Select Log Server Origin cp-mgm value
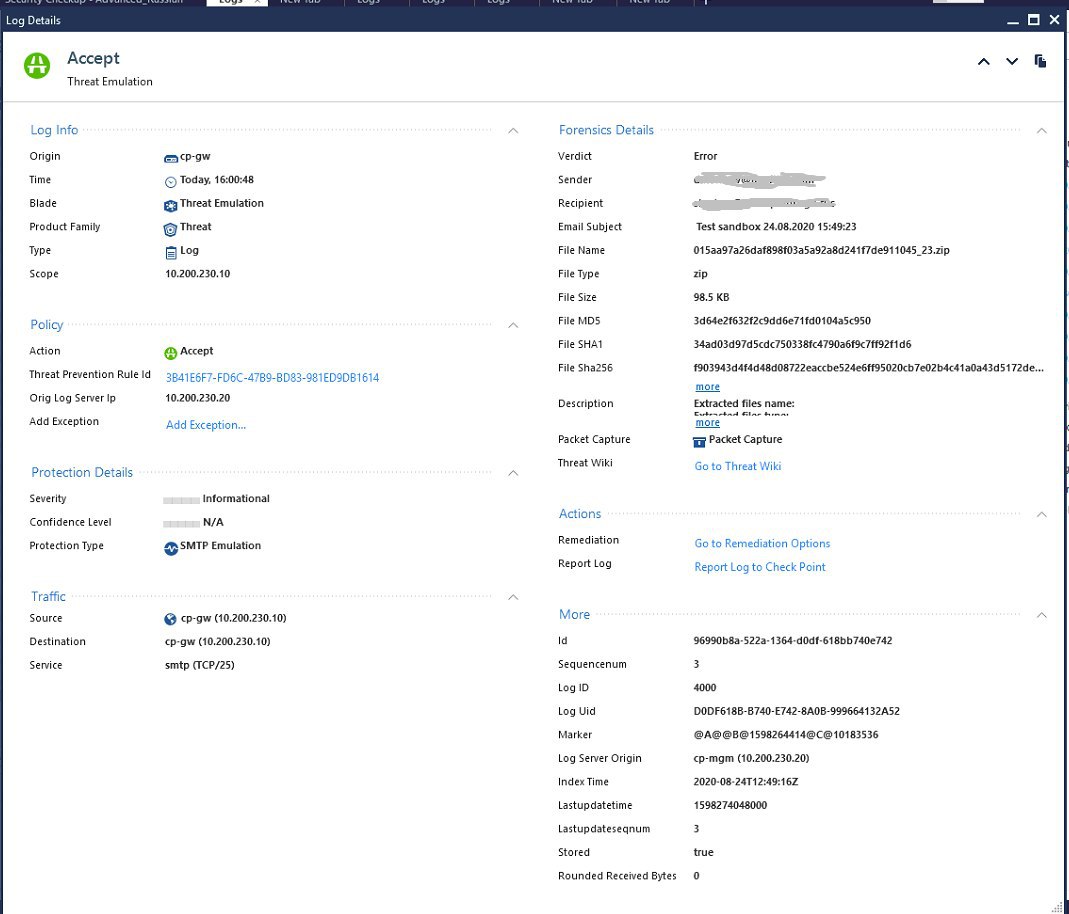Viewport: 1069px width, 914px height. (x=751, y=759)
